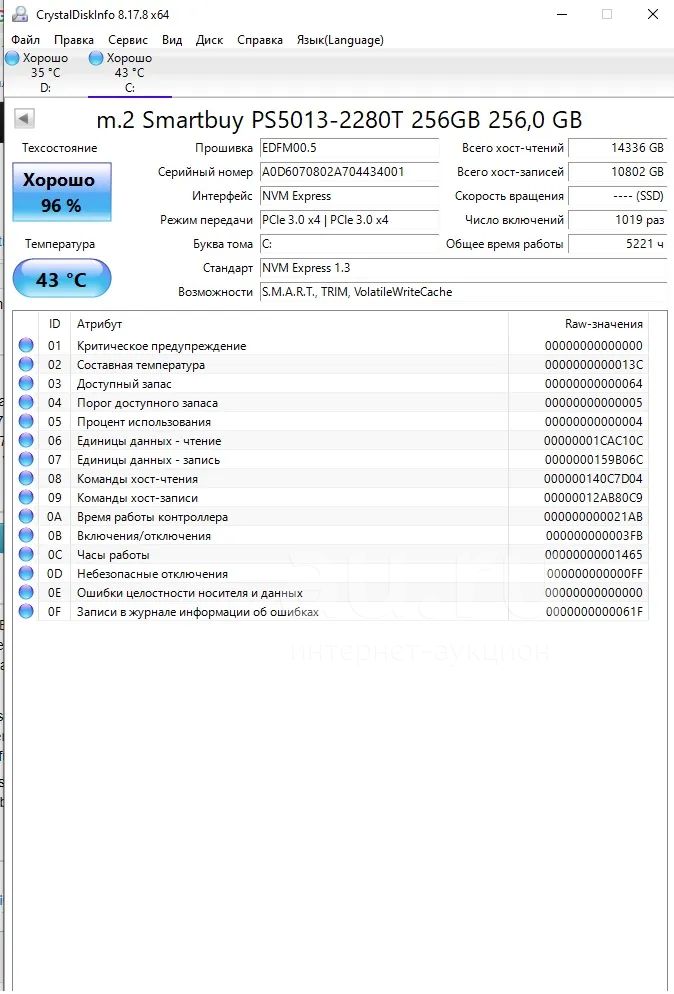Image resolution: width=674 pixels, height=994 pixels.
Task: Click the serial number field A0D6070802A704434001
Action: [x=349, y=172]
